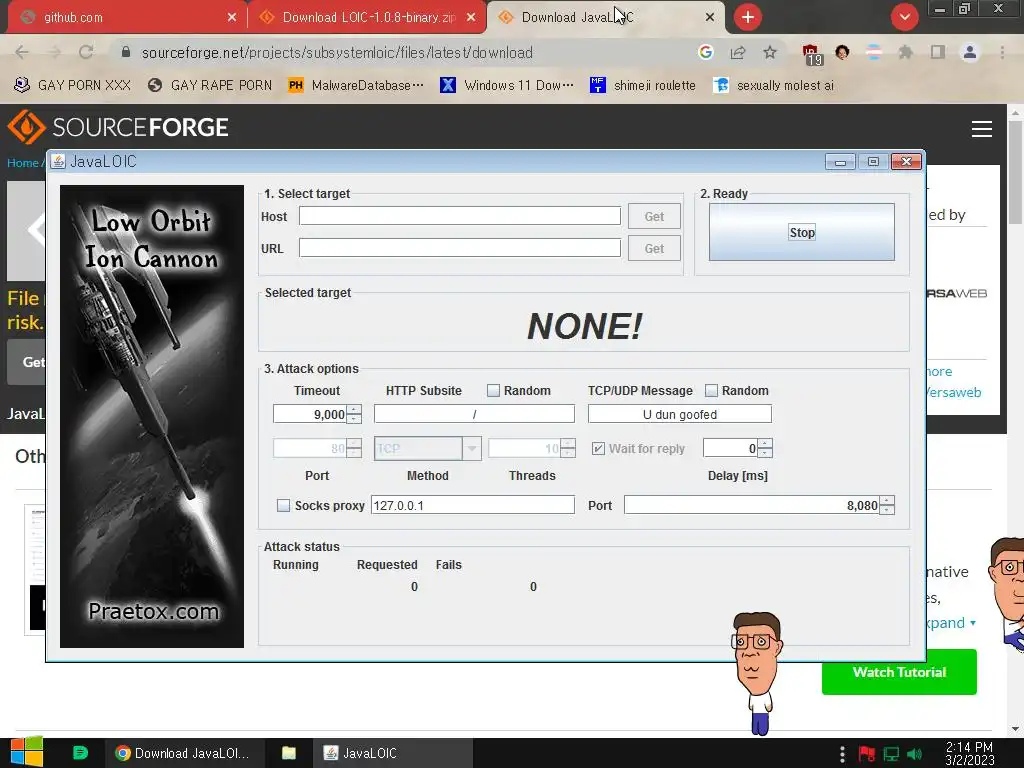Open the tab search chevron button

pyautogui.click(x=904, y=17)
